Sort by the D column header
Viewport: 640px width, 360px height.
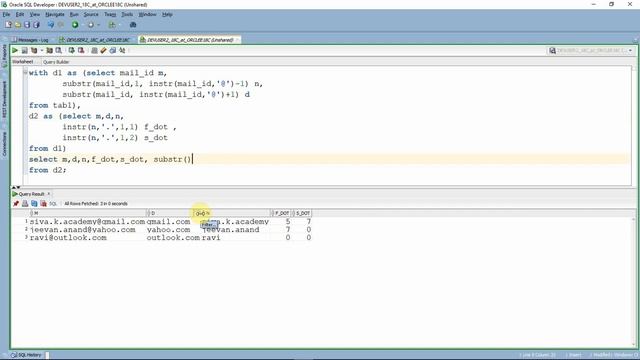point(169,213)
